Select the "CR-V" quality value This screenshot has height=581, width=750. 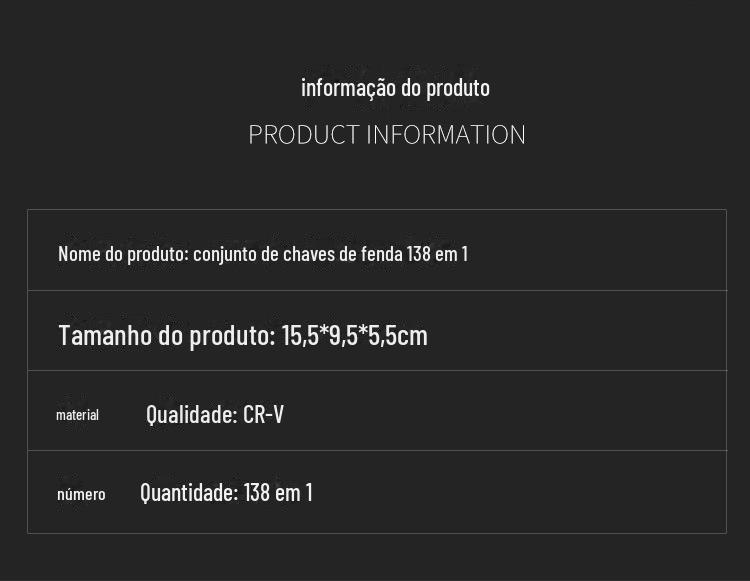(263, 414)
